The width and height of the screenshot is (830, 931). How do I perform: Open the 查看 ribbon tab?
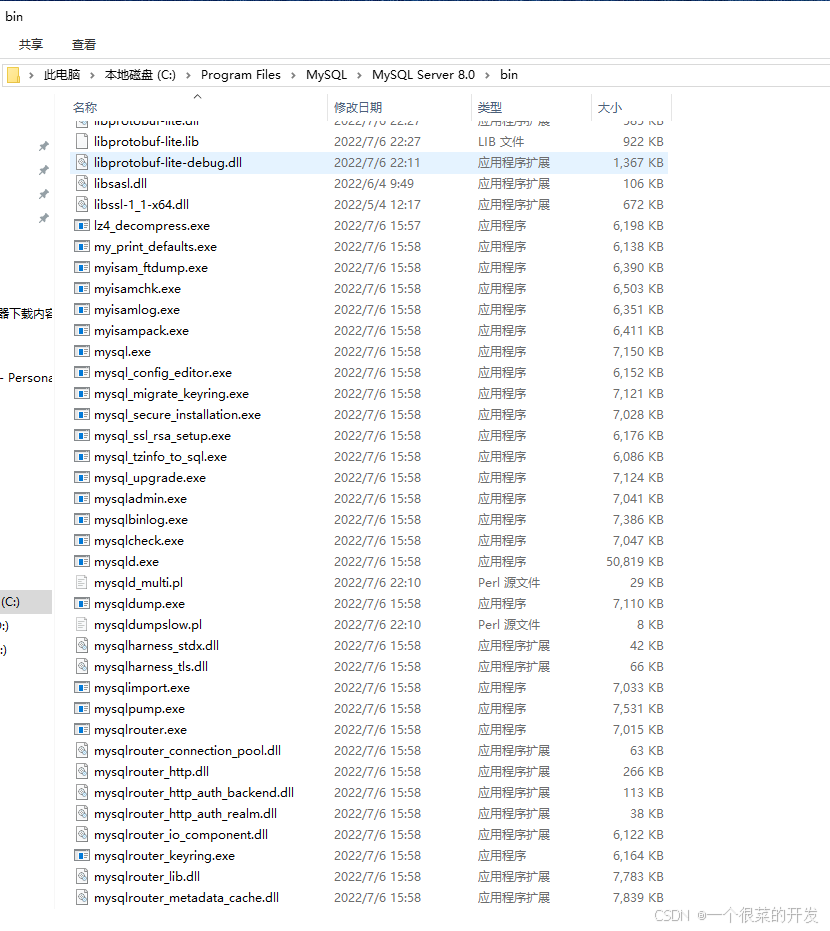coord(84,45)
